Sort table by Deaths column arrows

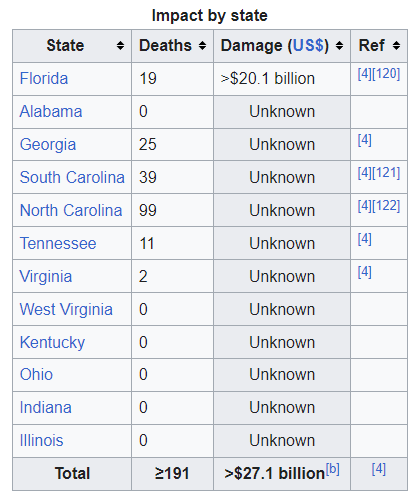[x=202, y=46]
